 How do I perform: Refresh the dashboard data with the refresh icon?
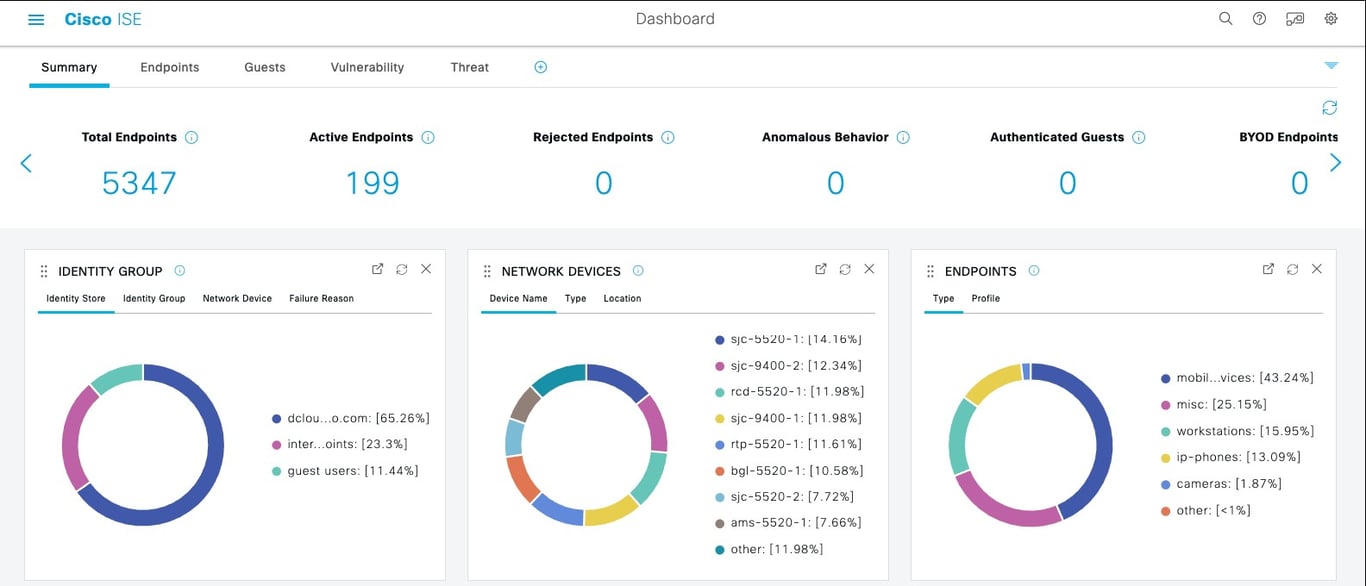click(1330, 107)
